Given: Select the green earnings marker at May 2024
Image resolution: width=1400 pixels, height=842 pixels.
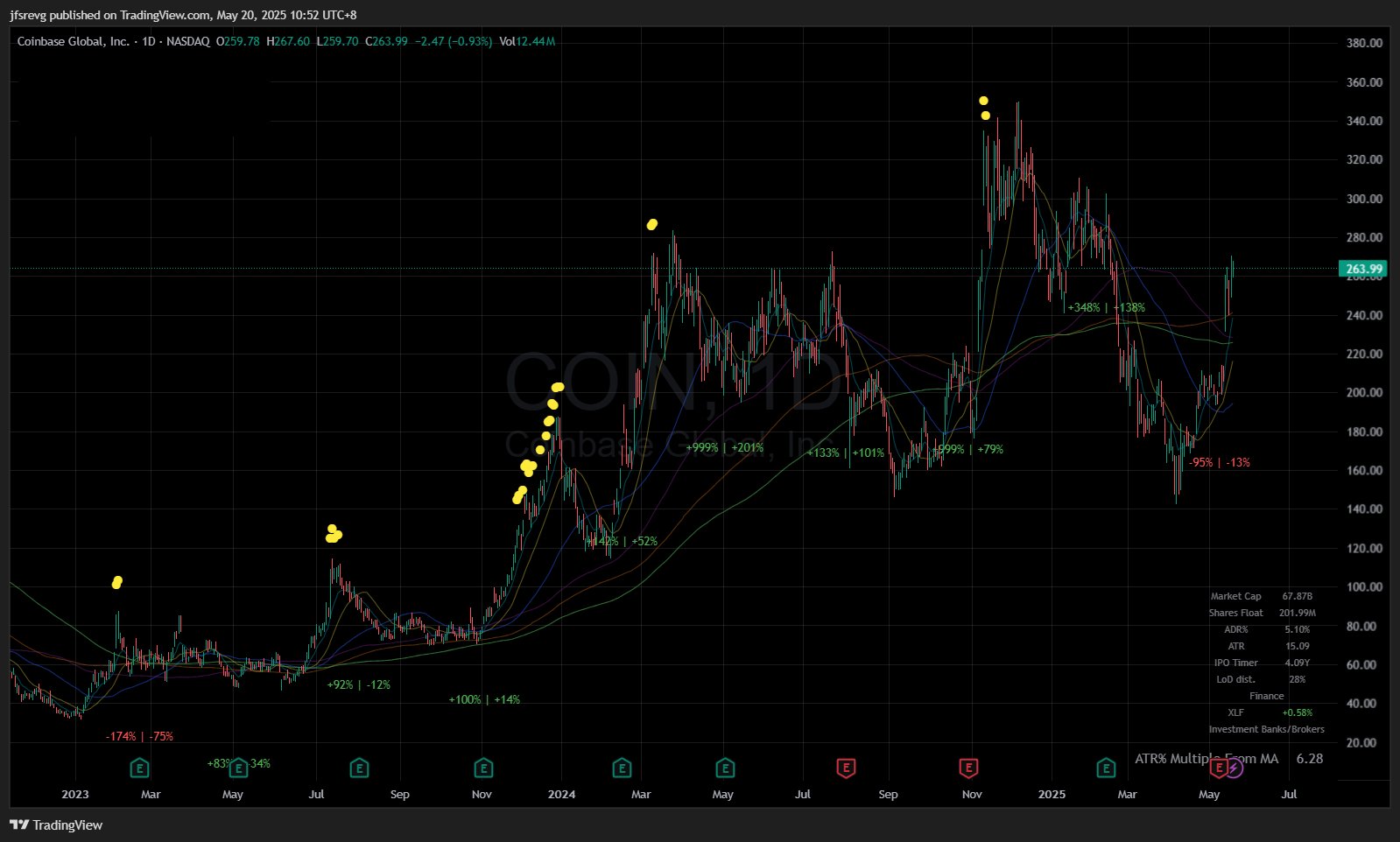Looking at the screenshot, I should (725, 768).
